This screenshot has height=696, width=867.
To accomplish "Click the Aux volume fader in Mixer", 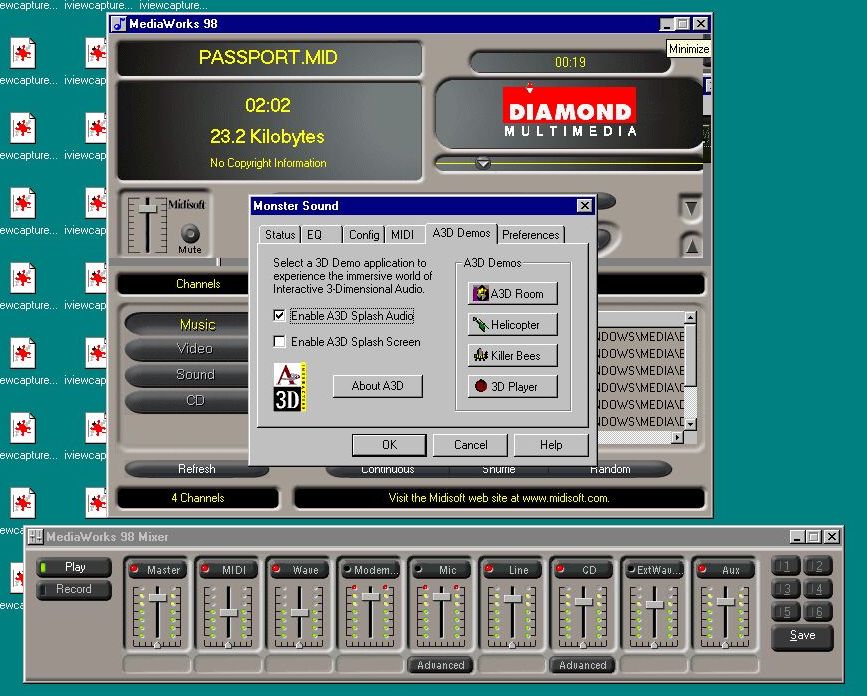I will [725, 601].
